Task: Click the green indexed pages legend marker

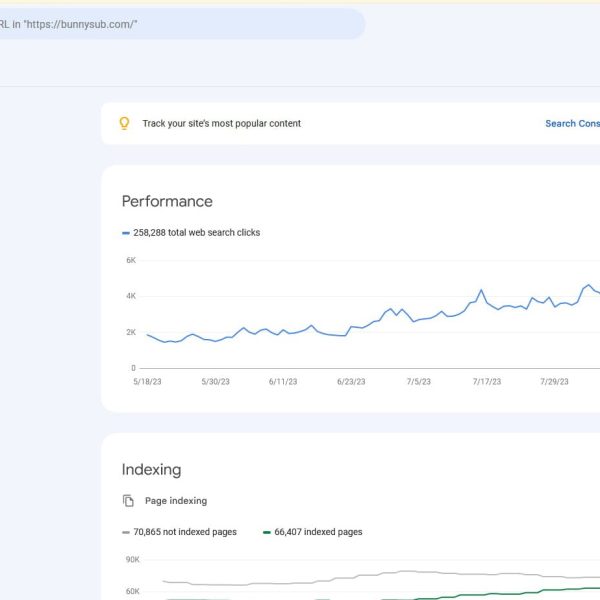Action: pos(266,532)
